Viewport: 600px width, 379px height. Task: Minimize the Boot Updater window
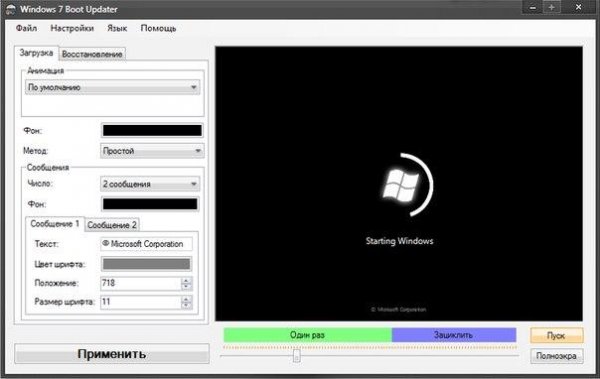click(533, 8)
